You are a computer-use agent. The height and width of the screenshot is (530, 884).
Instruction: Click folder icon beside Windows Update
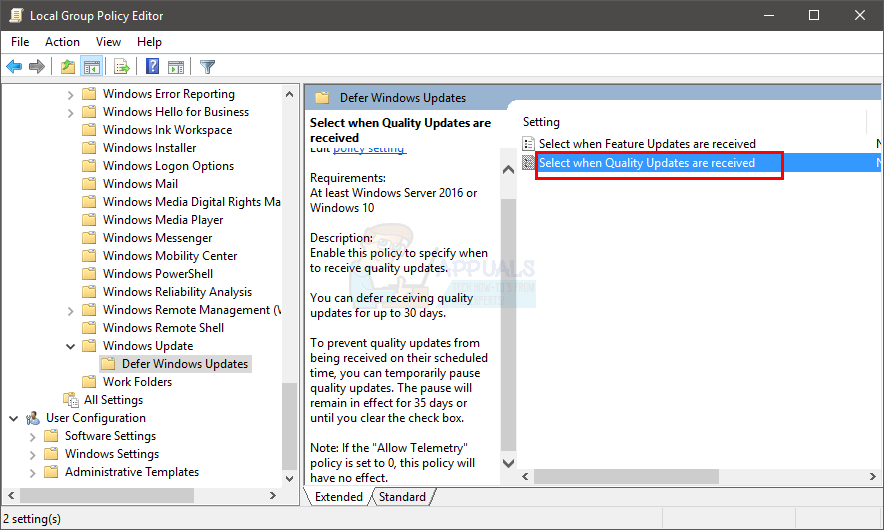(x=89, y=346)
